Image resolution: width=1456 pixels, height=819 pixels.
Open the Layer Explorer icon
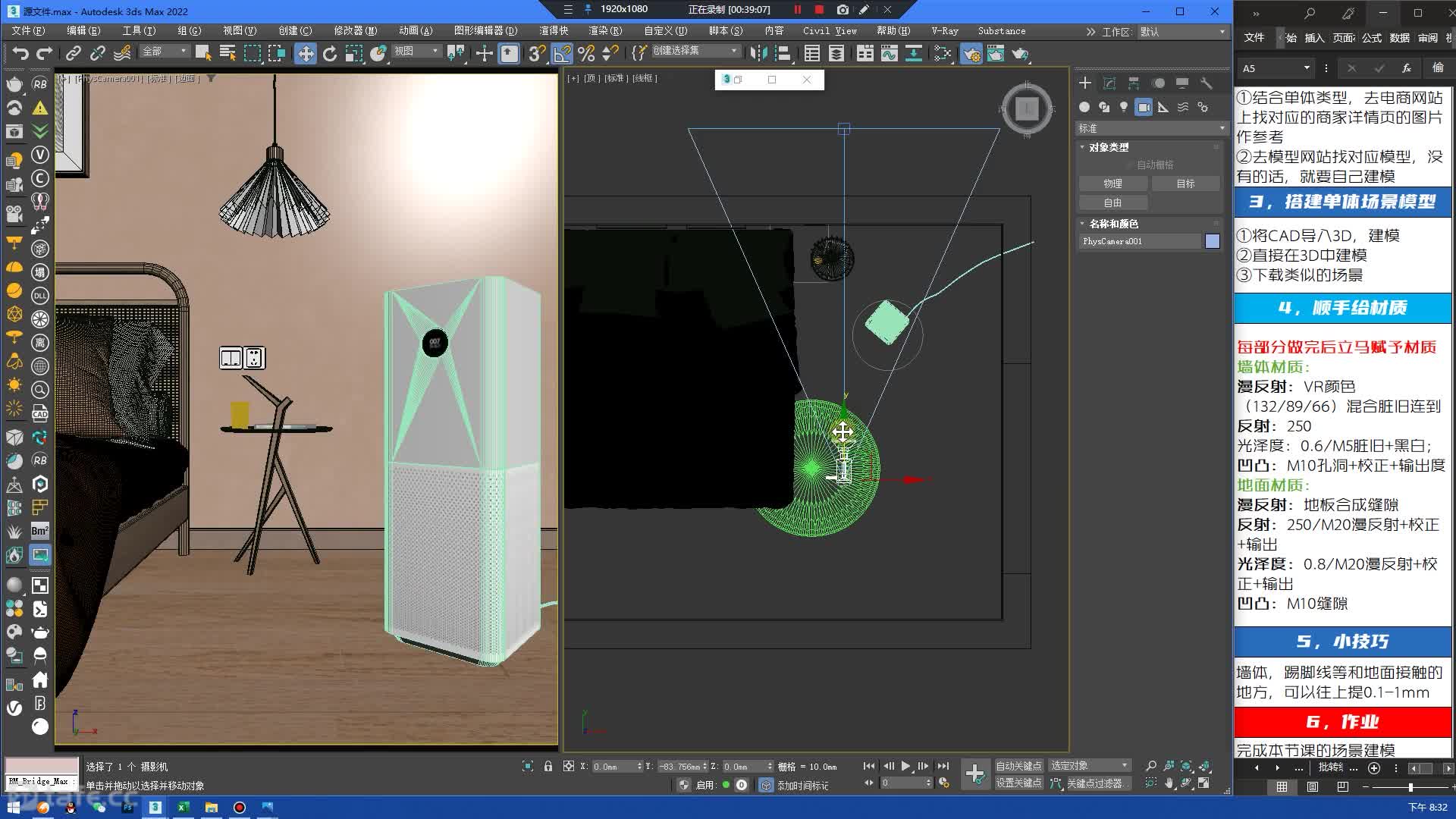tap(836, 53)
